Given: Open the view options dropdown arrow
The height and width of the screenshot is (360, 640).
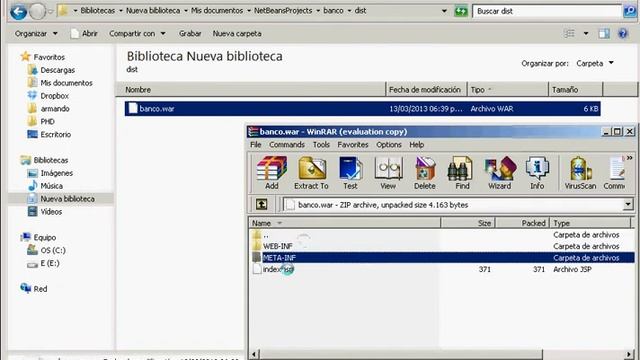Looking at the screenshot, I should (586, 33).
